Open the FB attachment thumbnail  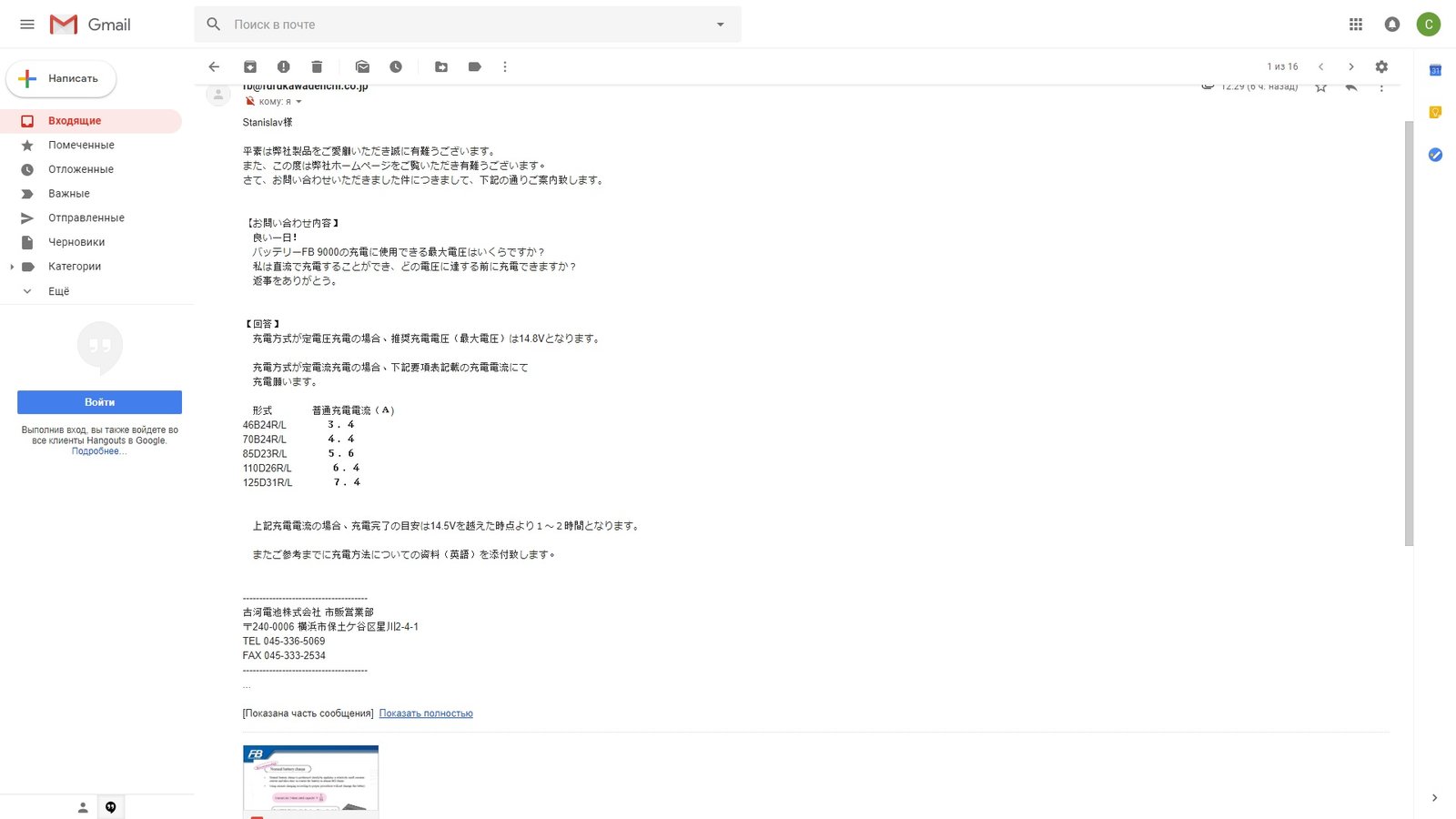[310, 781]
